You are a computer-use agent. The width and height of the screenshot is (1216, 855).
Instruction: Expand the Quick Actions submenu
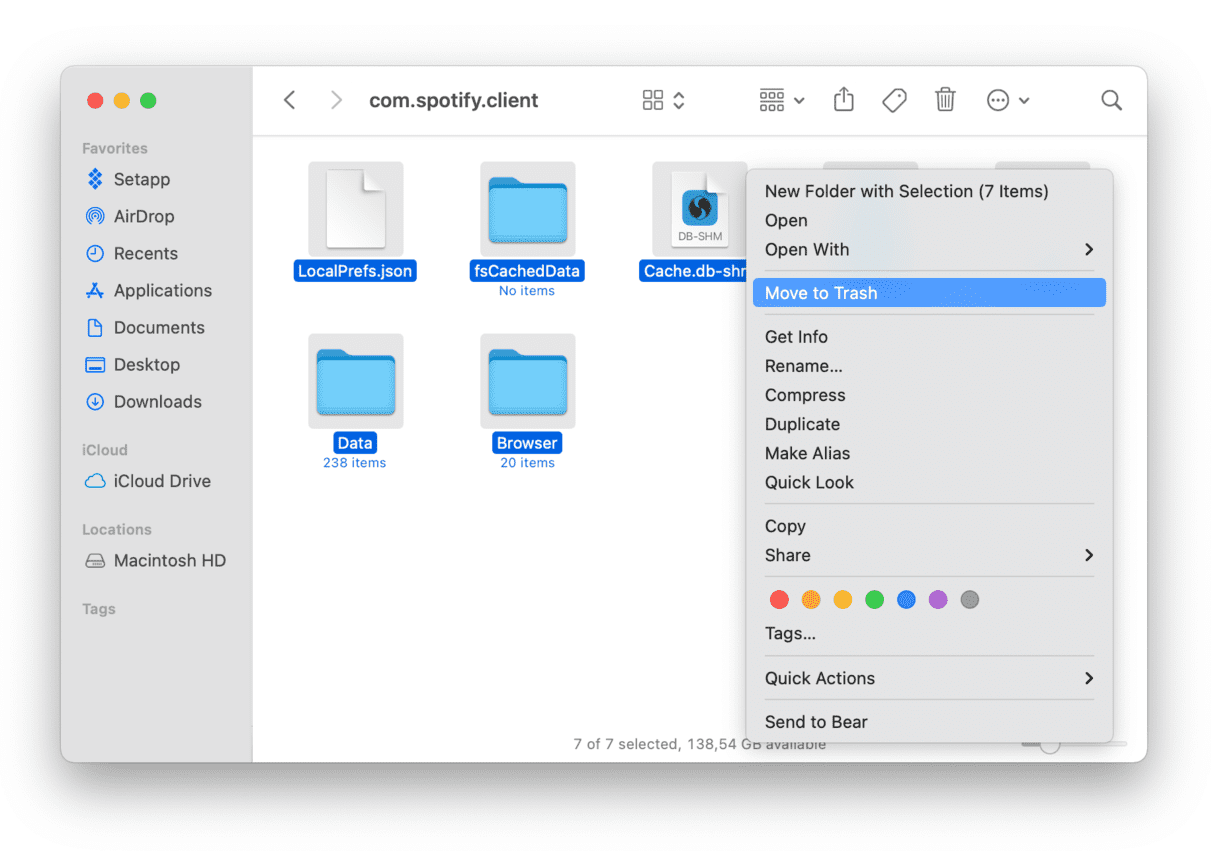tap(928, 678)
